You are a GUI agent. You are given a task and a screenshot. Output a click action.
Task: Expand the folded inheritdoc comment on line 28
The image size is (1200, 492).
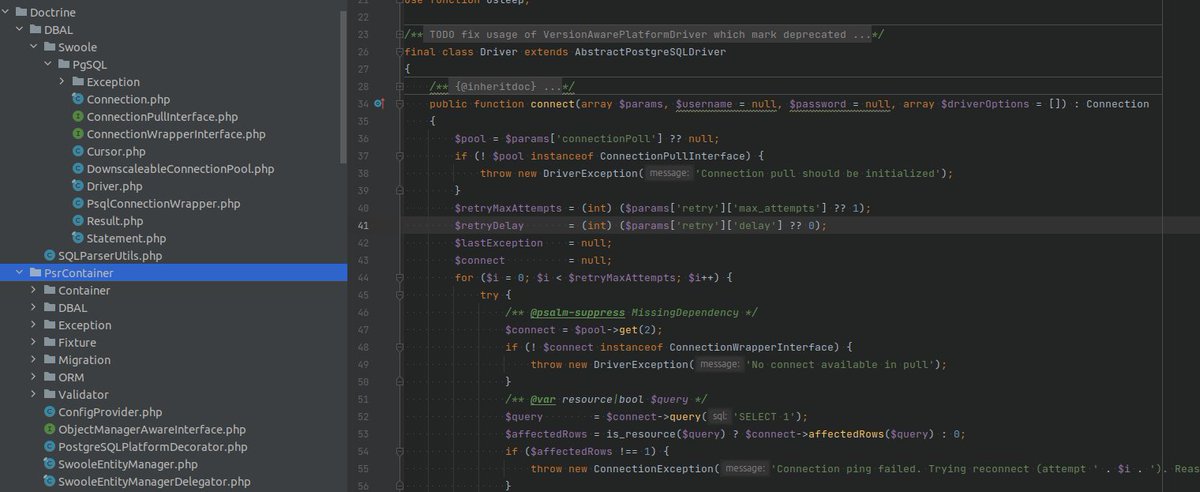[400, 86]
